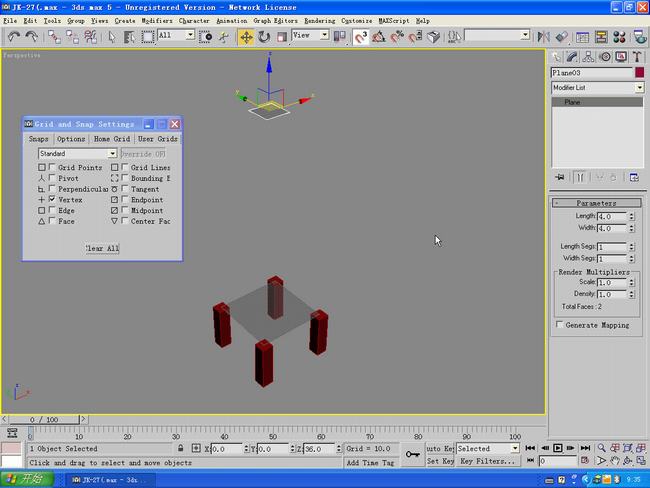This screenshot has height=488, width=650.
Task: Toggle the Percent Snap icon
Action: [397, 37]
